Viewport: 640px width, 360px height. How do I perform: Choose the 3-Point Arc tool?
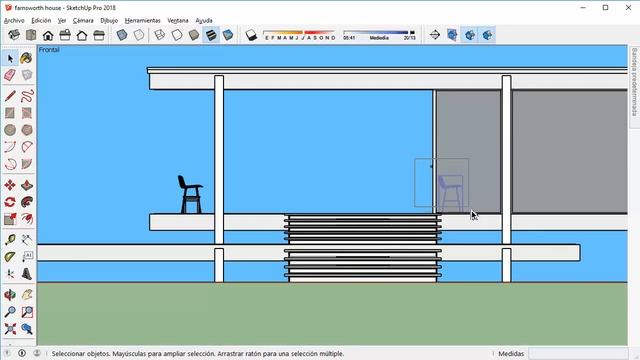coord(10,164)
